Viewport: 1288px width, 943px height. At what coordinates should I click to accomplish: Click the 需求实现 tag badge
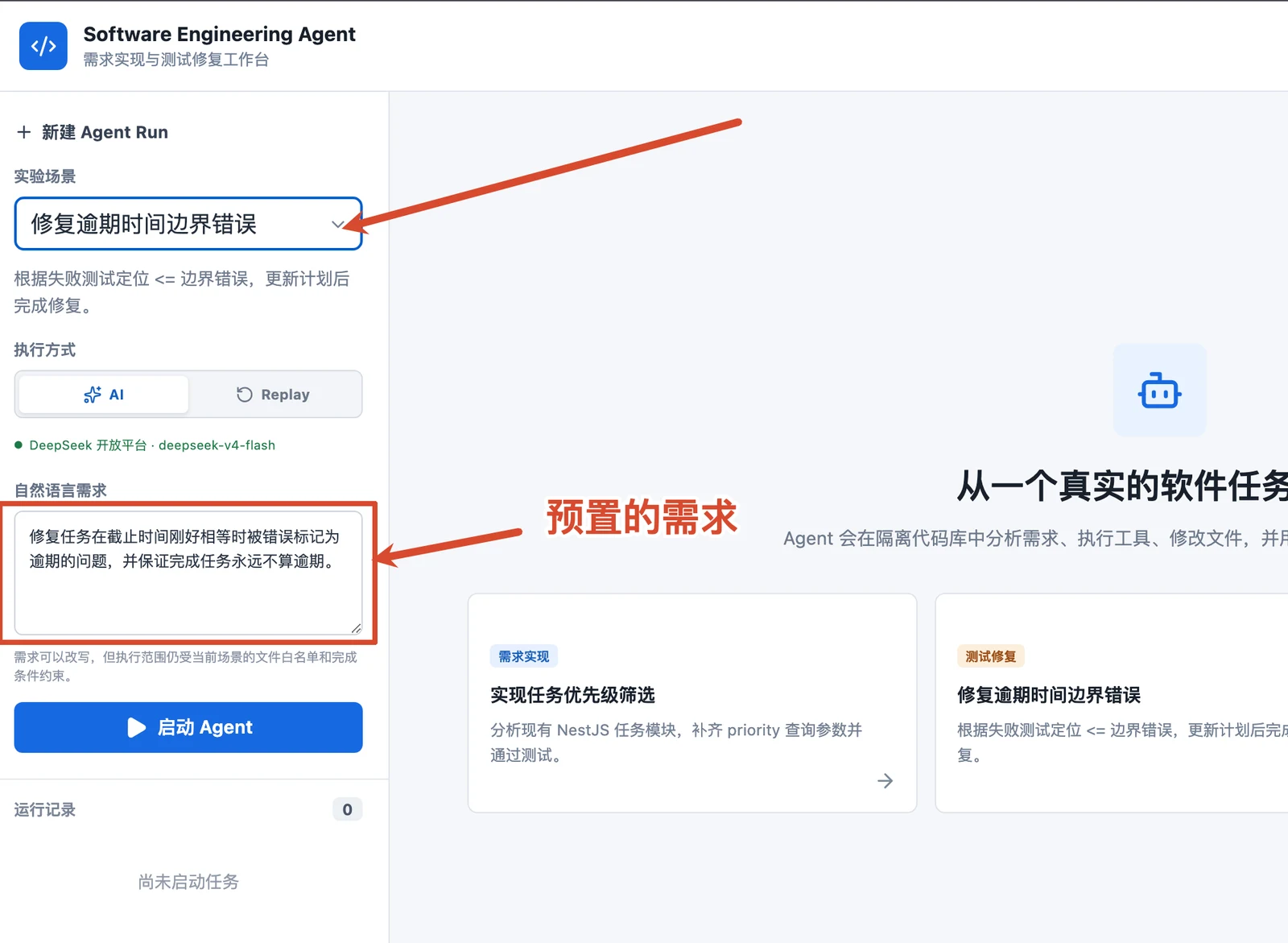coord(524,656)
